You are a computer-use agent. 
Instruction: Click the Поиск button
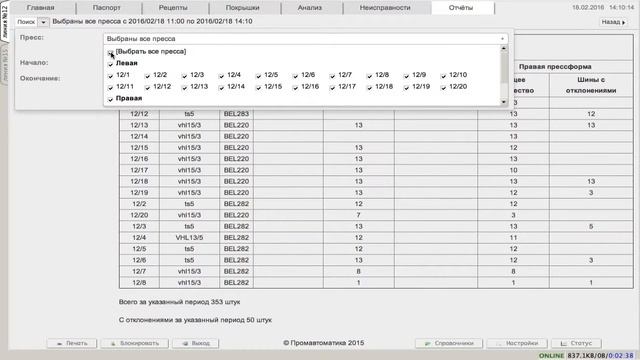[x=26, y=22]
